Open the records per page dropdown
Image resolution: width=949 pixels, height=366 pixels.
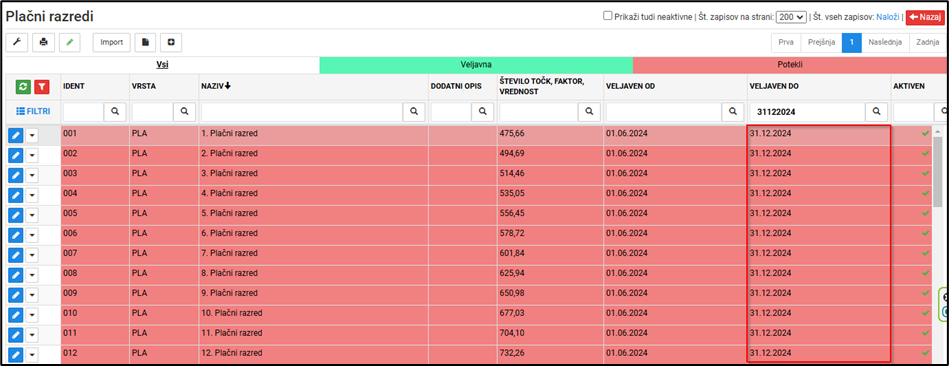click(x=791, y=18)
